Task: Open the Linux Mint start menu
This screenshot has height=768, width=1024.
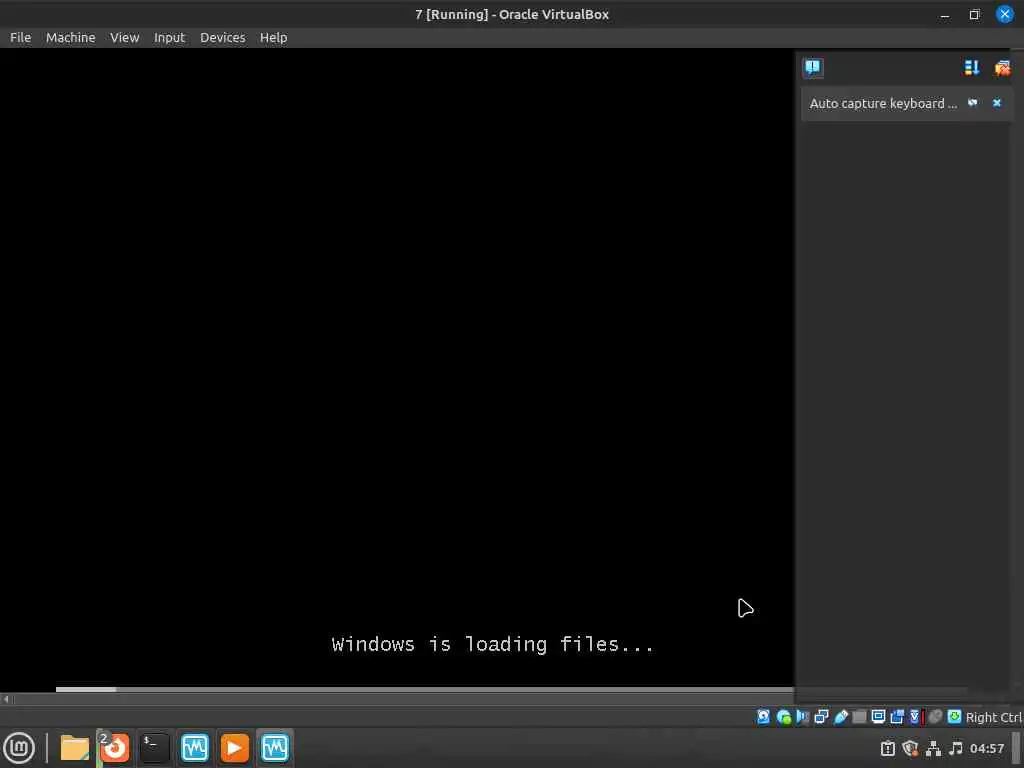Action: pos(19,748)
